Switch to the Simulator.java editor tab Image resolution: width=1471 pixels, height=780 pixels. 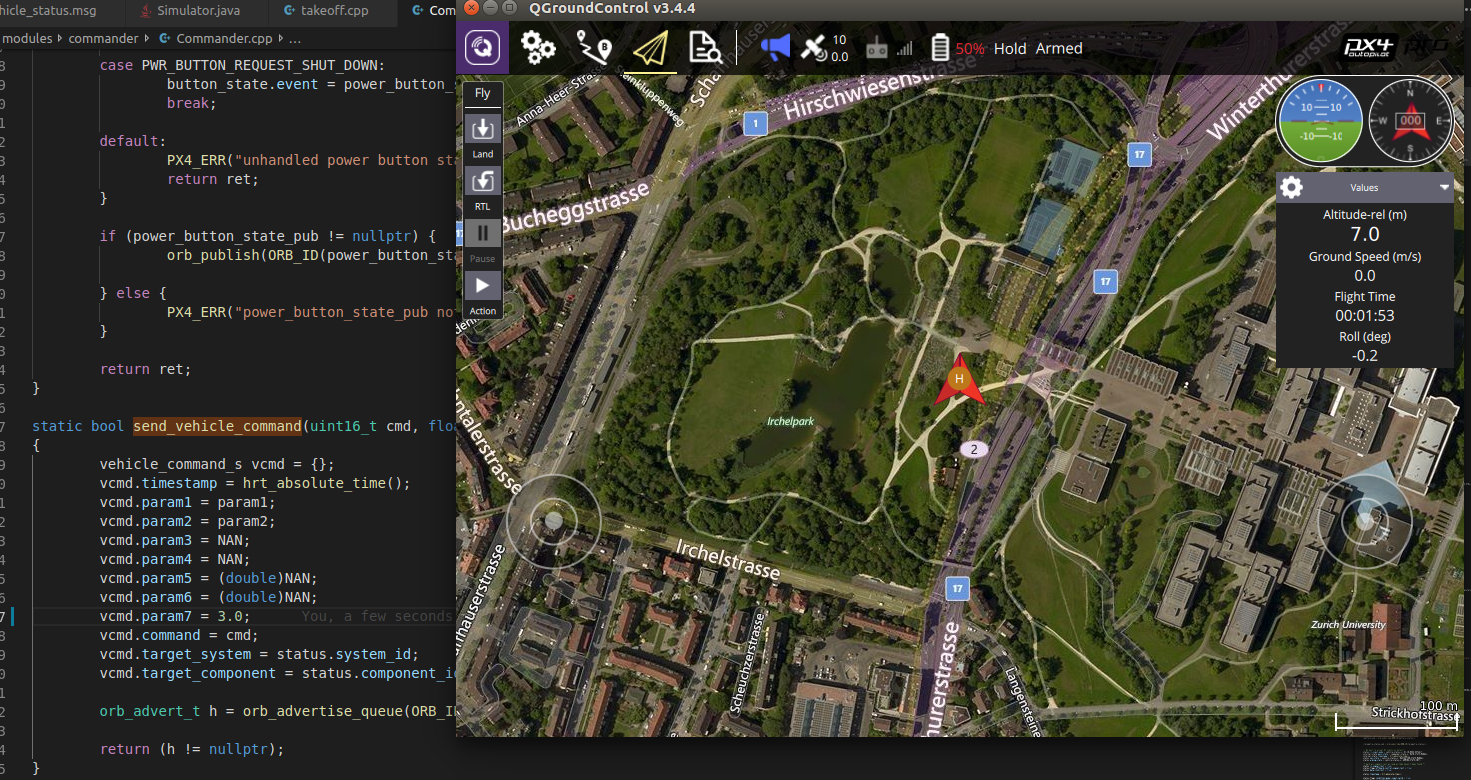[198, 11]
